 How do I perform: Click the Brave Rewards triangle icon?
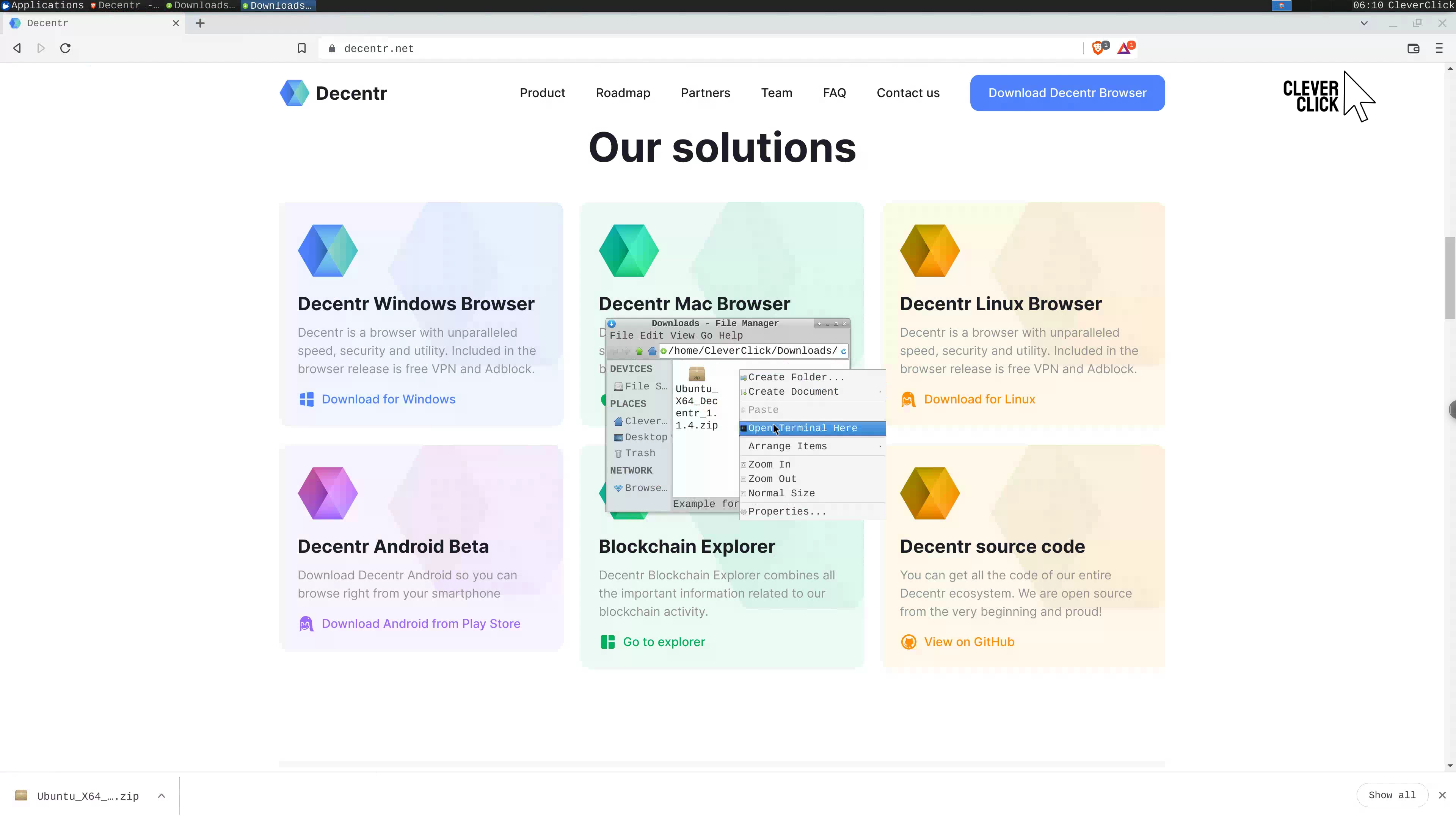point(1124,49)
